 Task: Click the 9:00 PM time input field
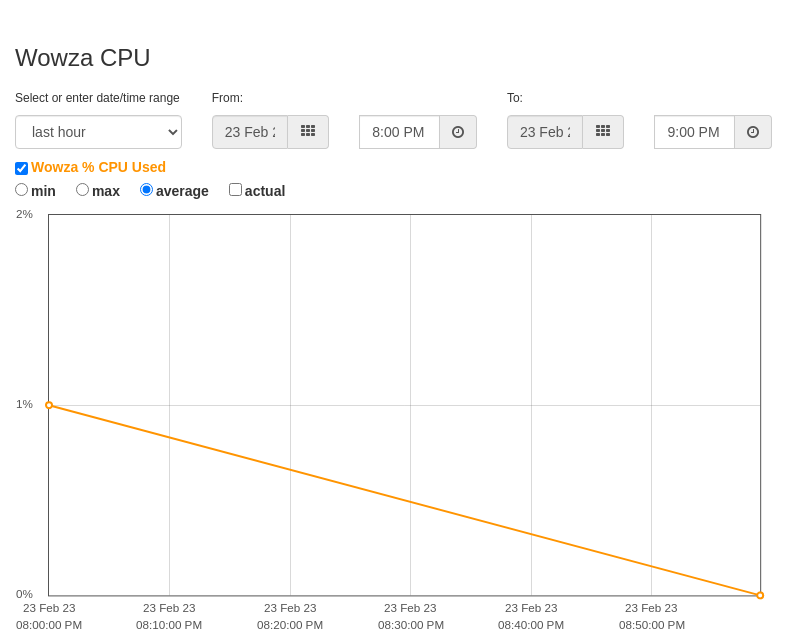tap(695, 132)
